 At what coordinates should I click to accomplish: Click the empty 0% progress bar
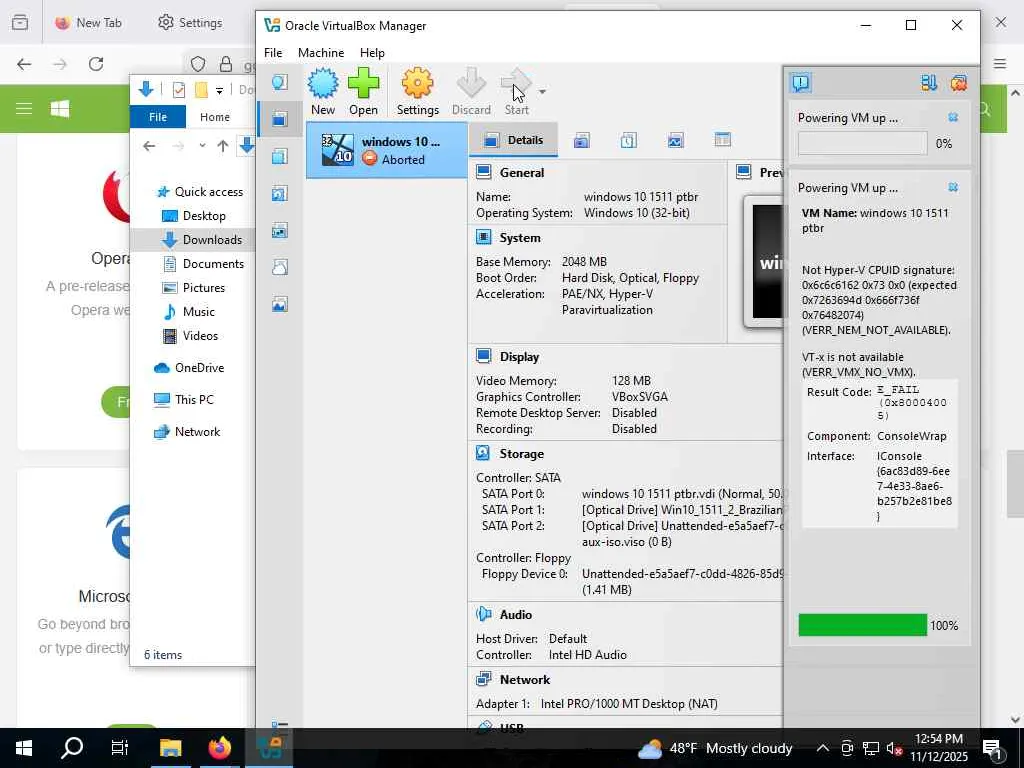(862, 143)
